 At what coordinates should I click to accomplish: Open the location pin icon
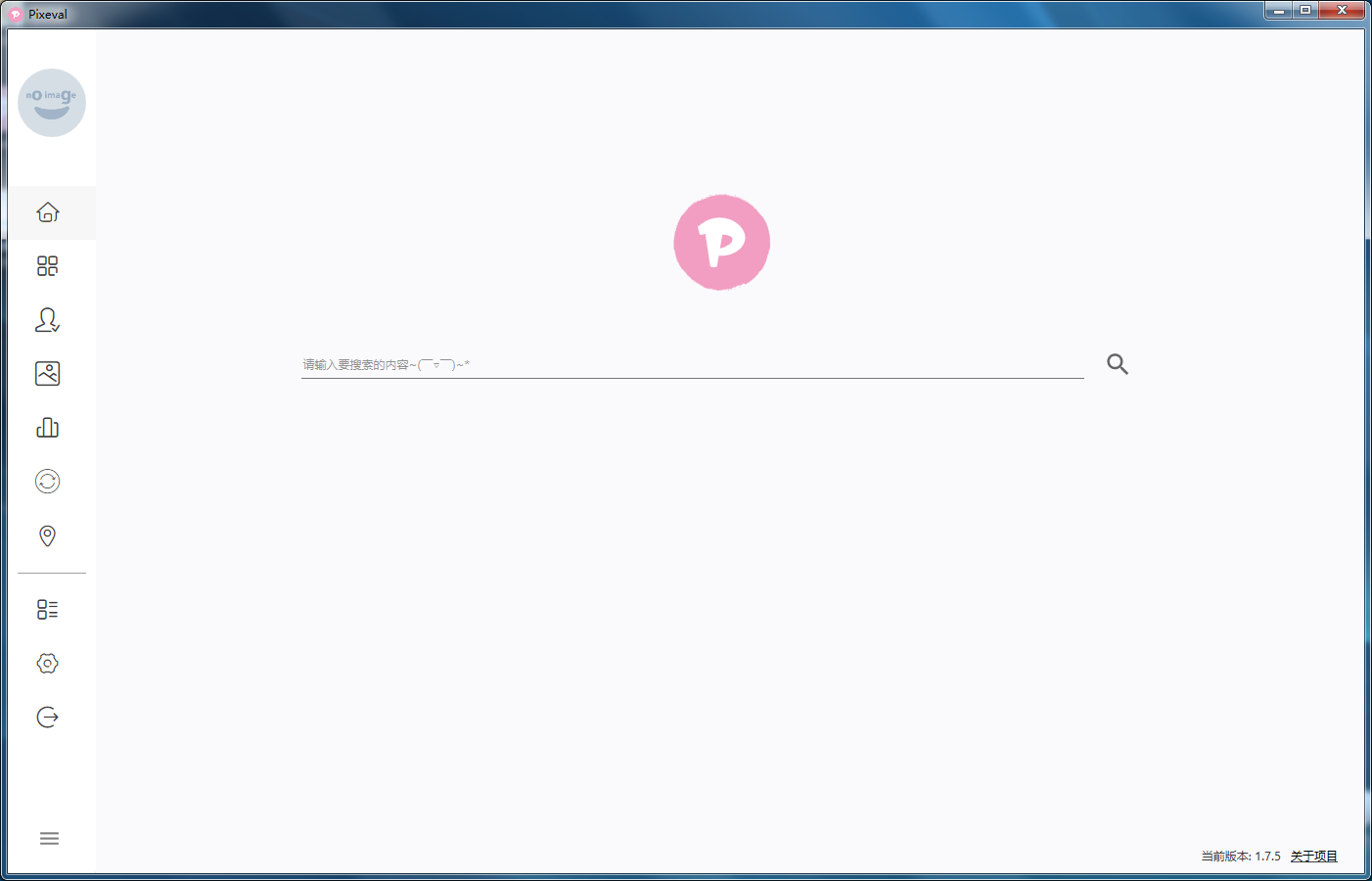[48, 535]
